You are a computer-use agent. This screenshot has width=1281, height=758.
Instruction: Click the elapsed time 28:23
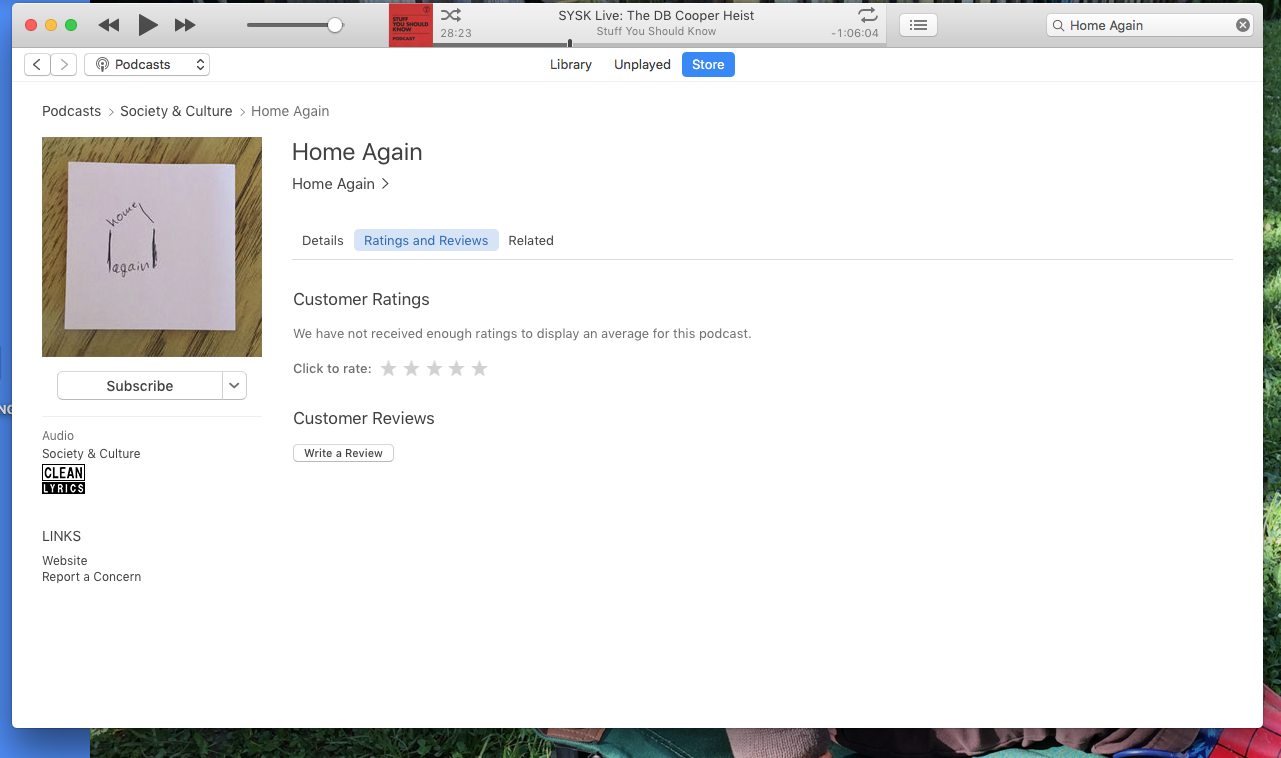(x=456, y=33)
